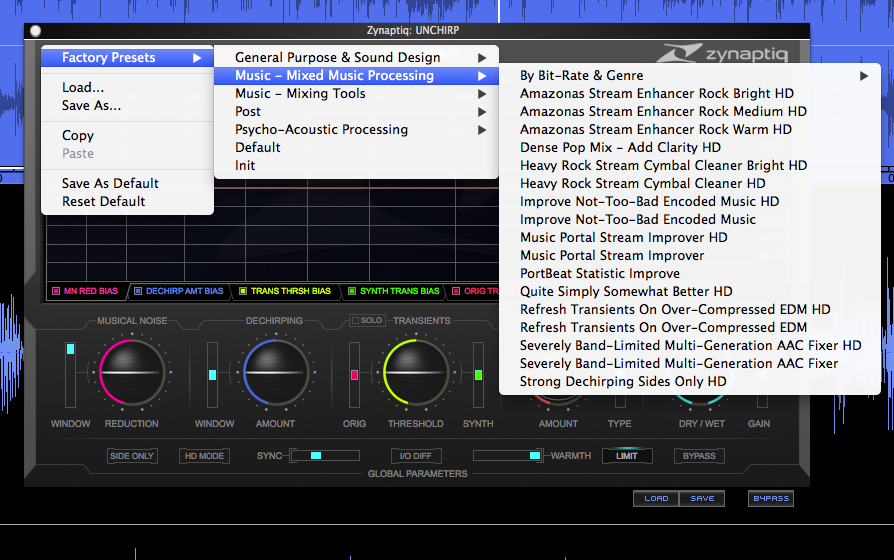Load Amazonas Stream Enhancer Rock Bright HD
Screen dimensions: 894x560
[690, 94]
